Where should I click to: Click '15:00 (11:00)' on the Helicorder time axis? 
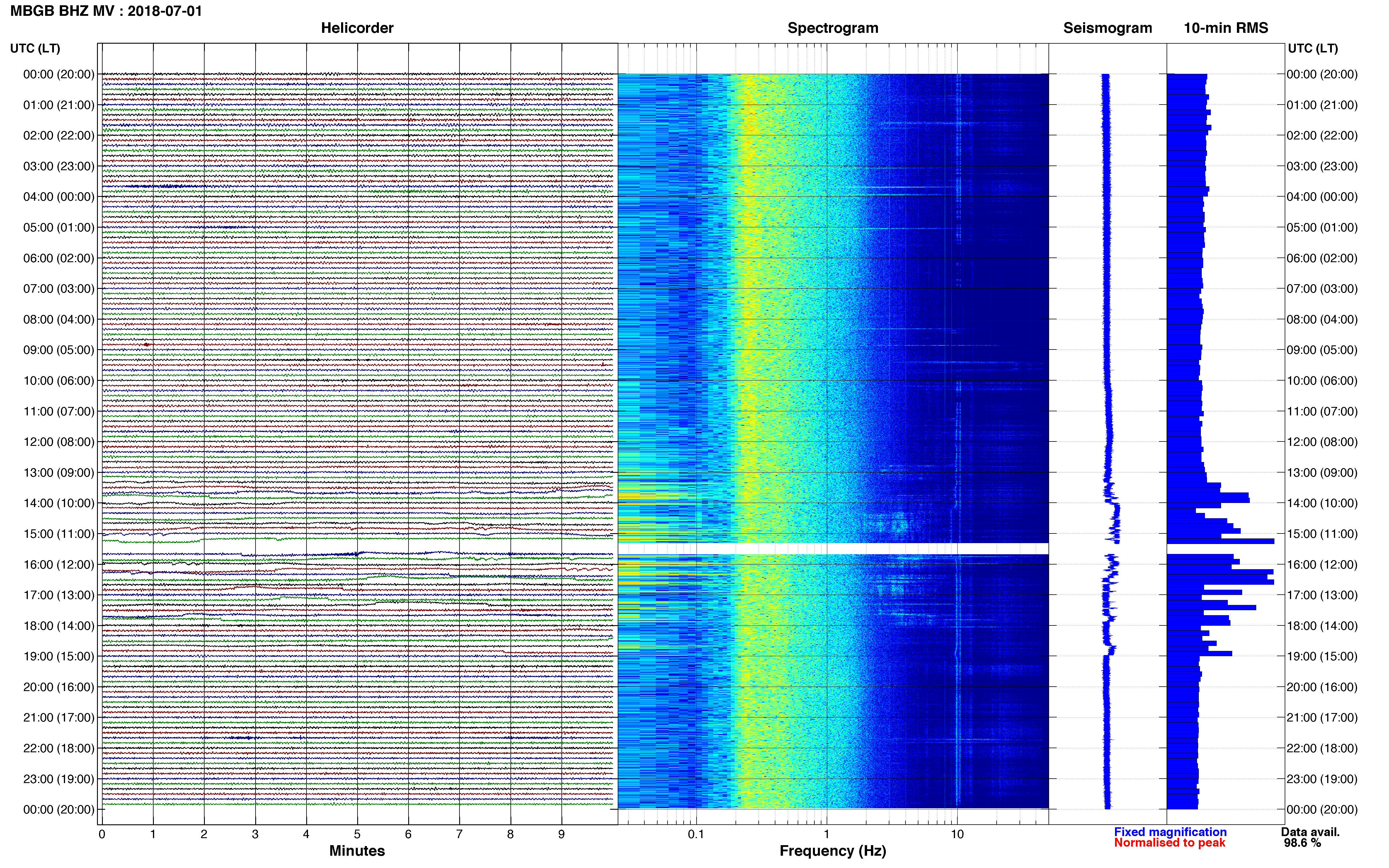click(59, 534)
